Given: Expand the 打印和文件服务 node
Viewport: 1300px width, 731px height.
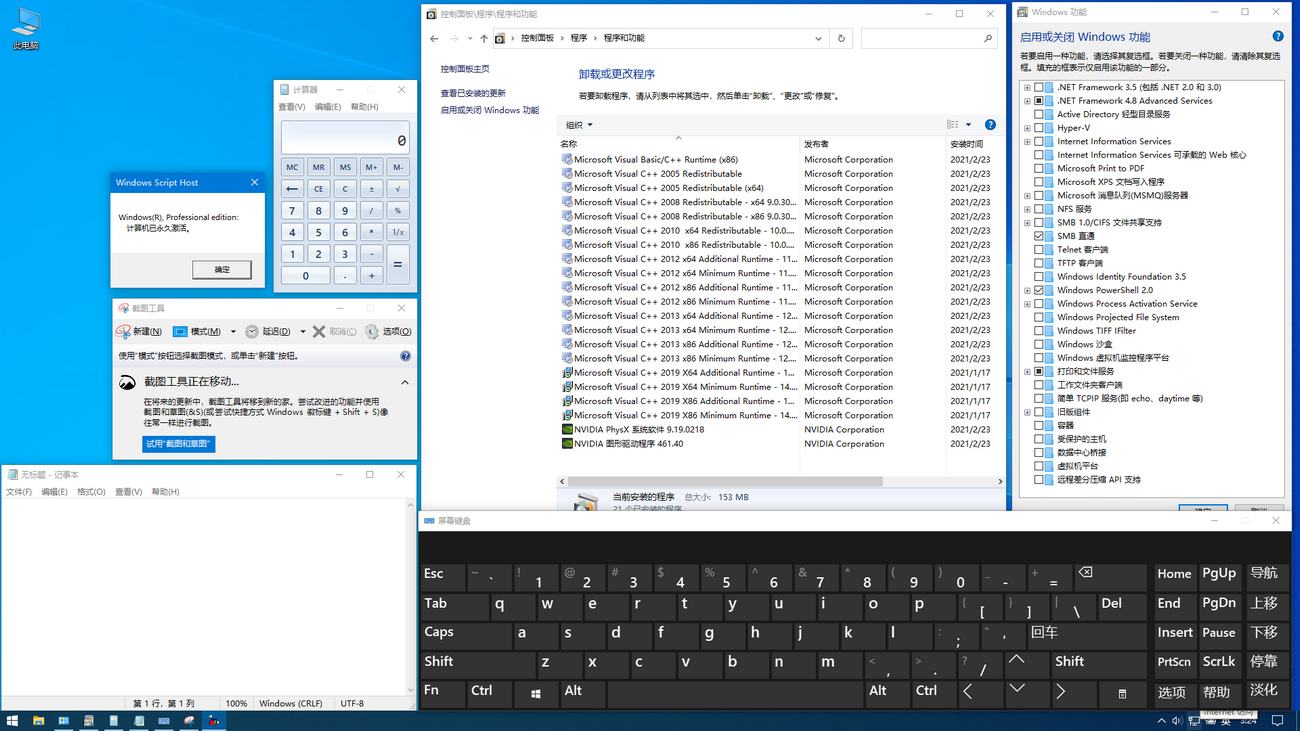Looking at the screenshot, I should (1027, 371).
